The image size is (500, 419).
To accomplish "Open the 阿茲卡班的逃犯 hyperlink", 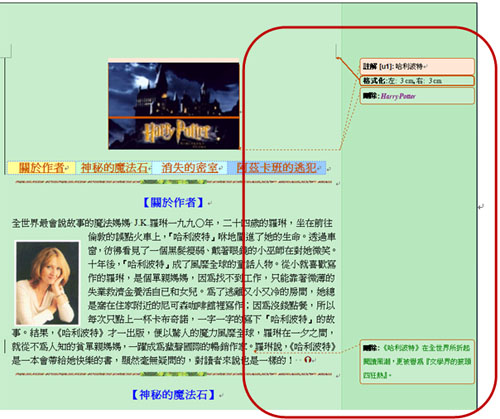I will click(277, 168).
